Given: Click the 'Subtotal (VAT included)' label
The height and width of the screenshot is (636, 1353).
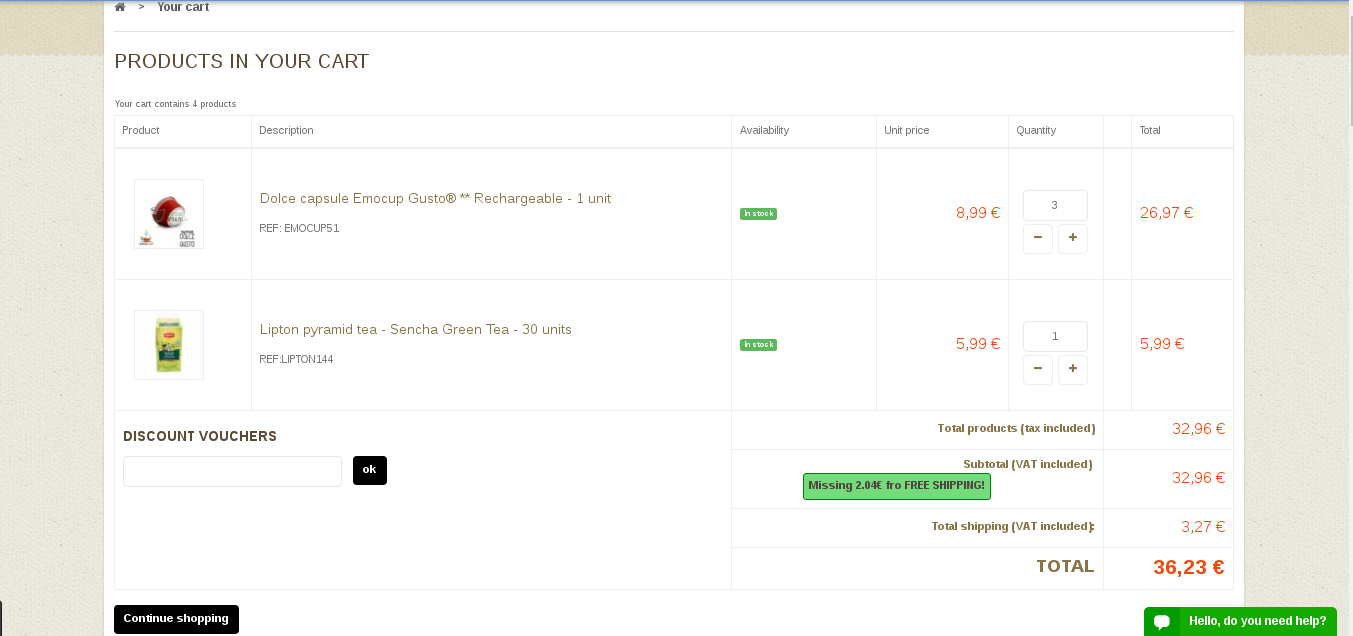Looking at the screenshot, I should (x=1028, y=464).
